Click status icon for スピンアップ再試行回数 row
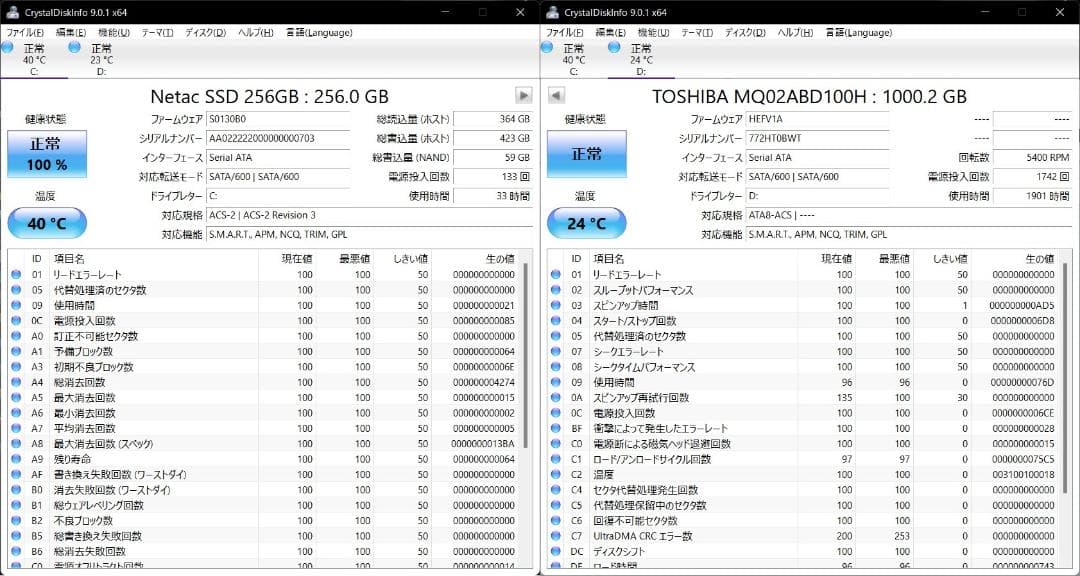The height and width of the screenshot is (576, 1080). point(556,398)
